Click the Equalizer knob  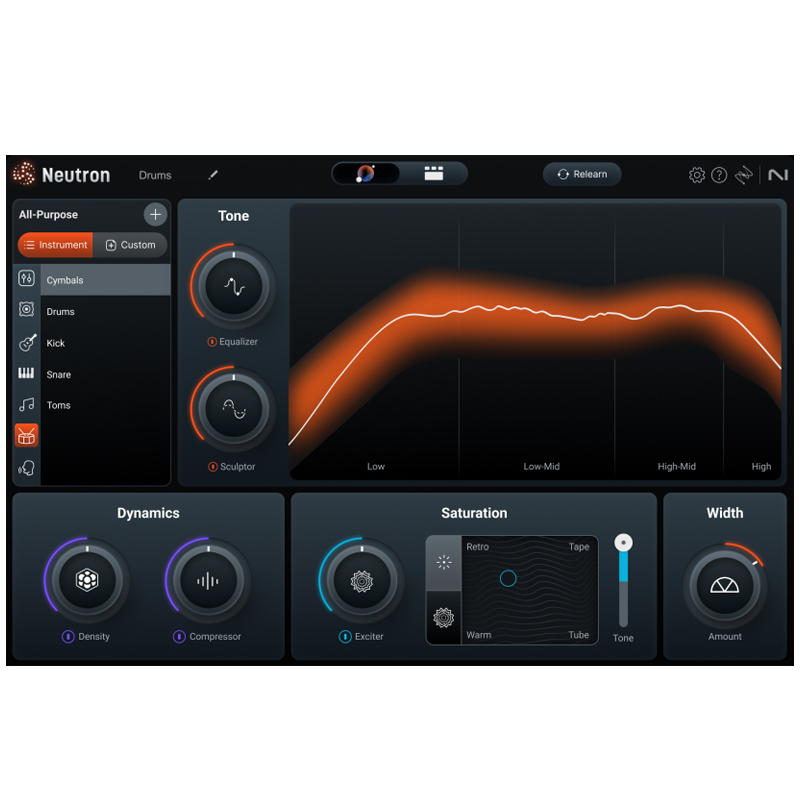tap(234, 287)
